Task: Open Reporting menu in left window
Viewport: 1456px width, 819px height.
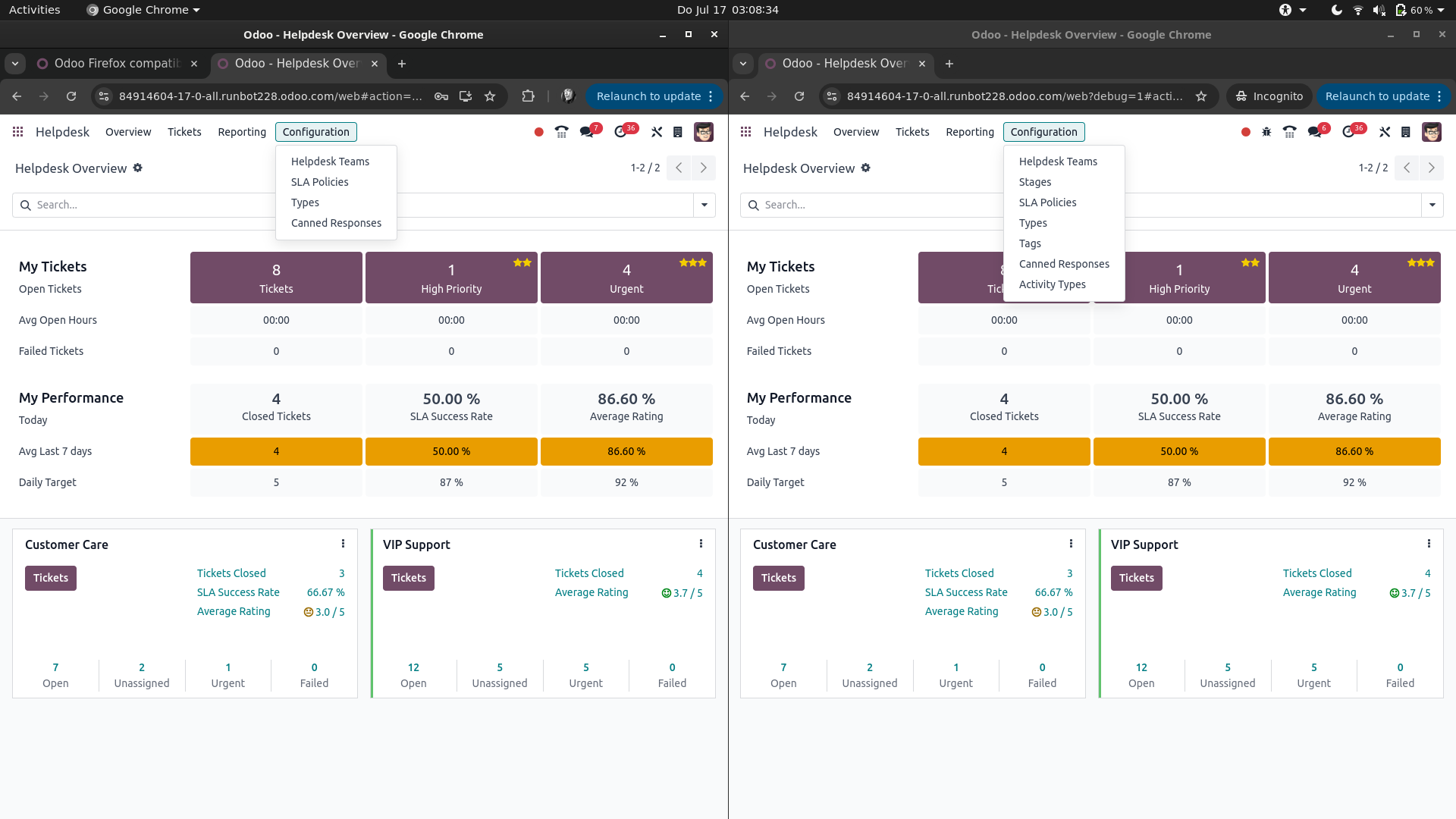Action: click(x=242, y=132)
